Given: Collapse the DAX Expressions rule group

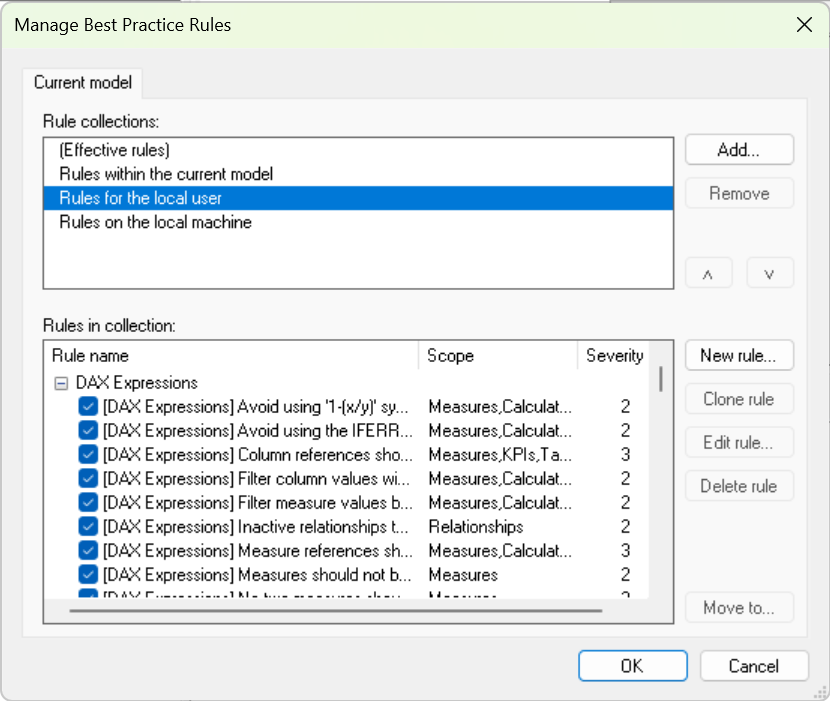Looking at the screenshot, I should pyautogui.click(x=64, y=382).
